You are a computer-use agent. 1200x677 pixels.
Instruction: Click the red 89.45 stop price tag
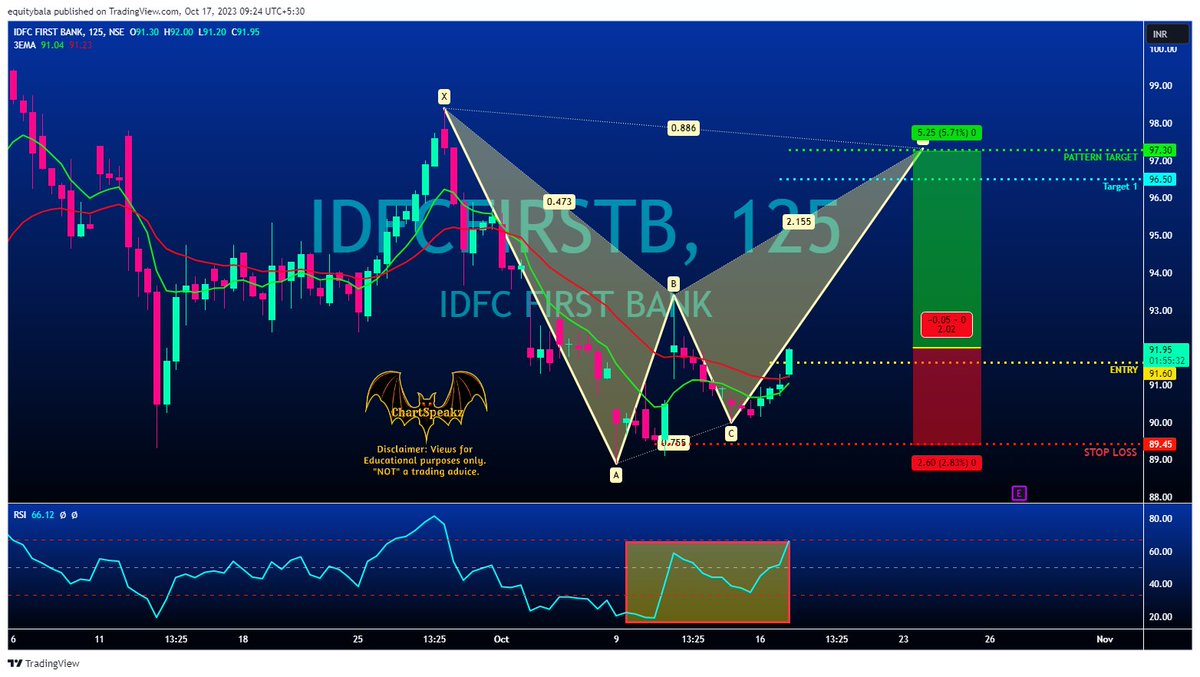click(x=1160, y=445)
